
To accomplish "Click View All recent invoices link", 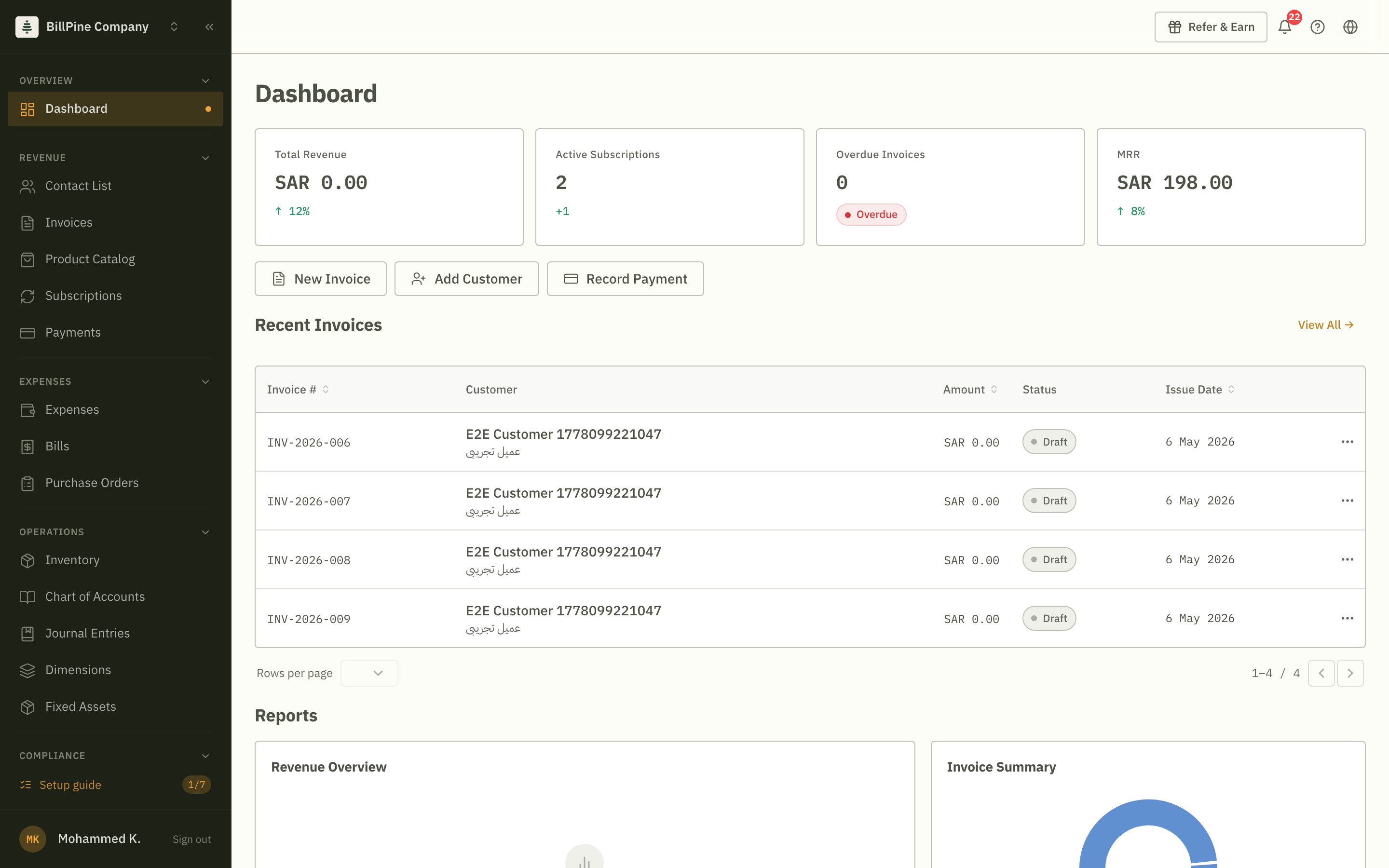I will [1326, 325].
